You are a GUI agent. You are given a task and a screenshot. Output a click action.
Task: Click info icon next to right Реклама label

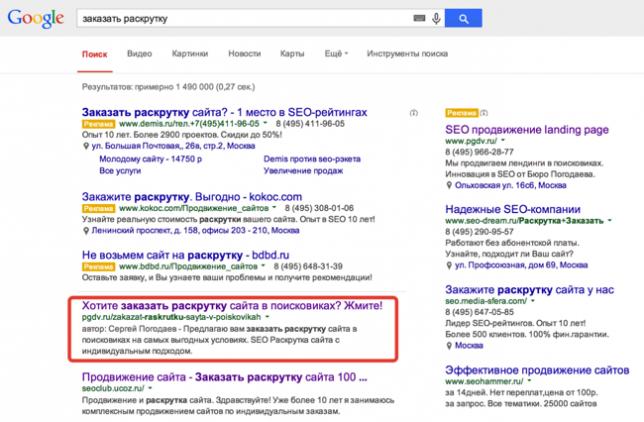click(484, 113)
